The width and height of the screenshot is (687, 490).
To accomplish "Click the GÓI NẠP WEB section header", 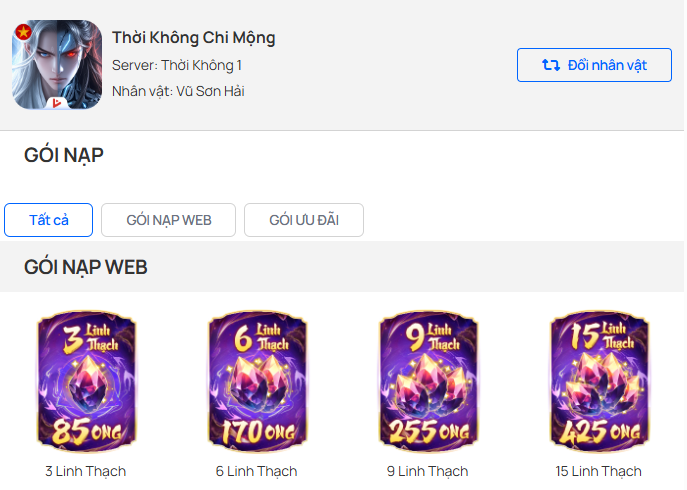I will coord(86,267).
